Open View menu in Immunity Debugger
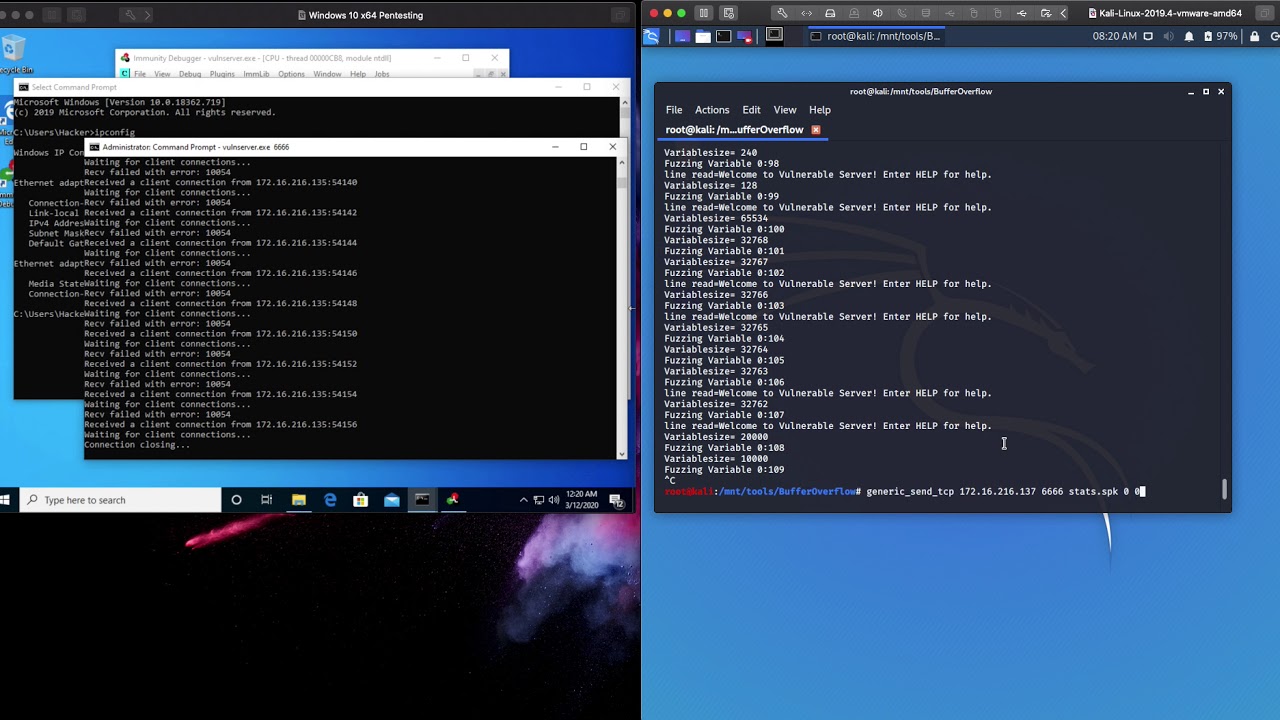Image resolution: width=1280 pixels, height=720 pixels. (161, 74)
